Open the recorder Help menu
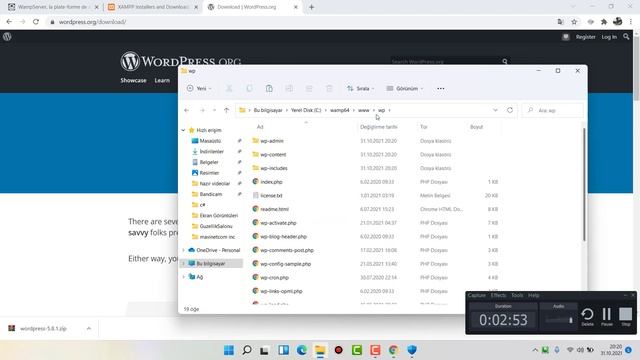640x360 pixels. 533,295
